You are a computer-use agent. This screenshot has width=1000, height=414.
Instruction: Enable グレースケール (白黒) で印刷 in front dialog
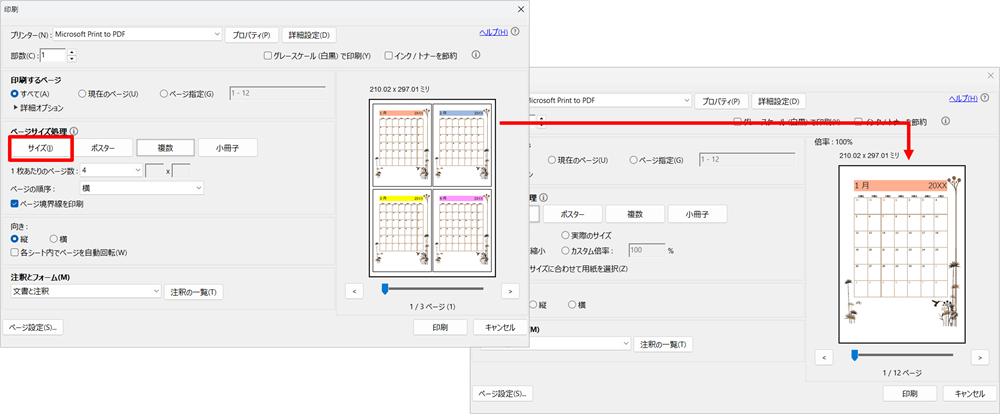(268, 55)
